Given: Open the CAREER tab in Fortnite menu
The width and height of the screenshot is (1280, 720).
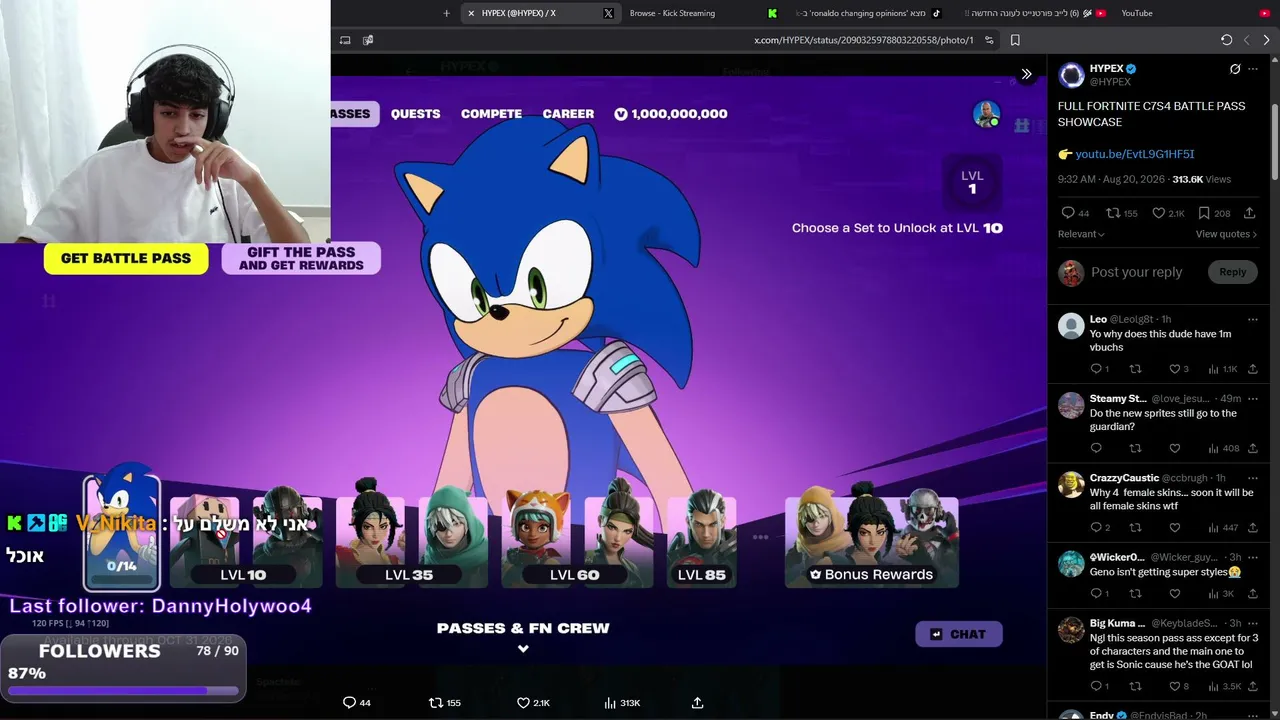Looking at the screenshot, I should coord(568,114).
